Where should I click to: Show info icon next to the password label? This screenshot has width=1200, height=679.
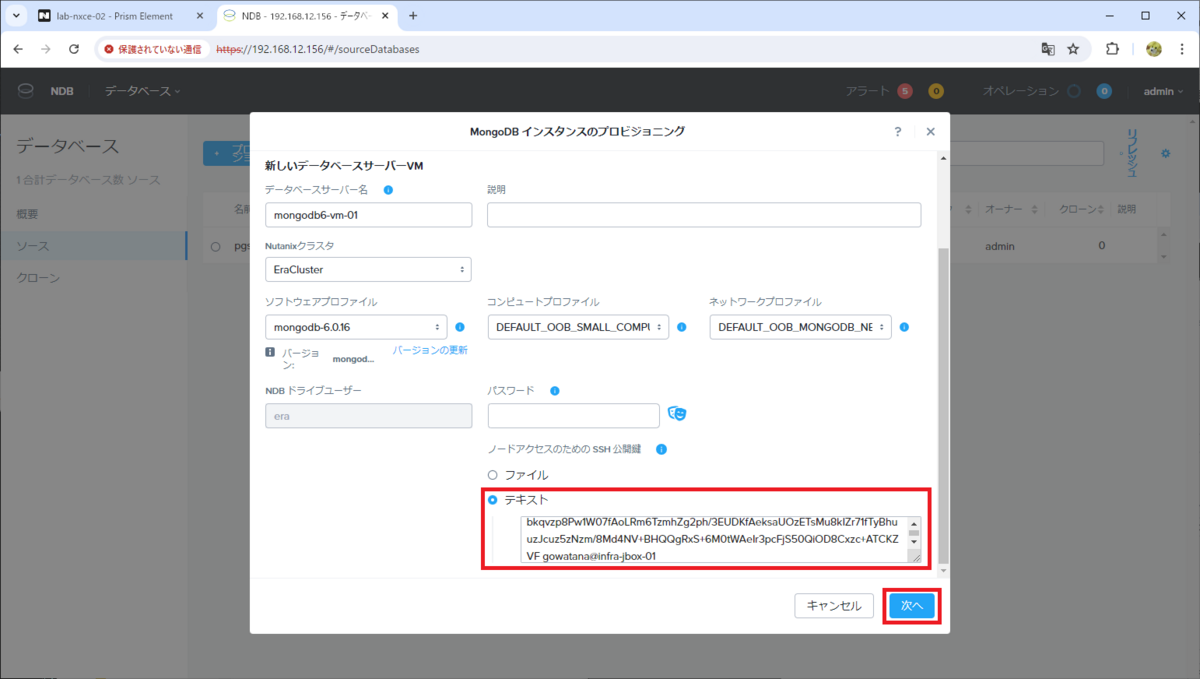555,391
